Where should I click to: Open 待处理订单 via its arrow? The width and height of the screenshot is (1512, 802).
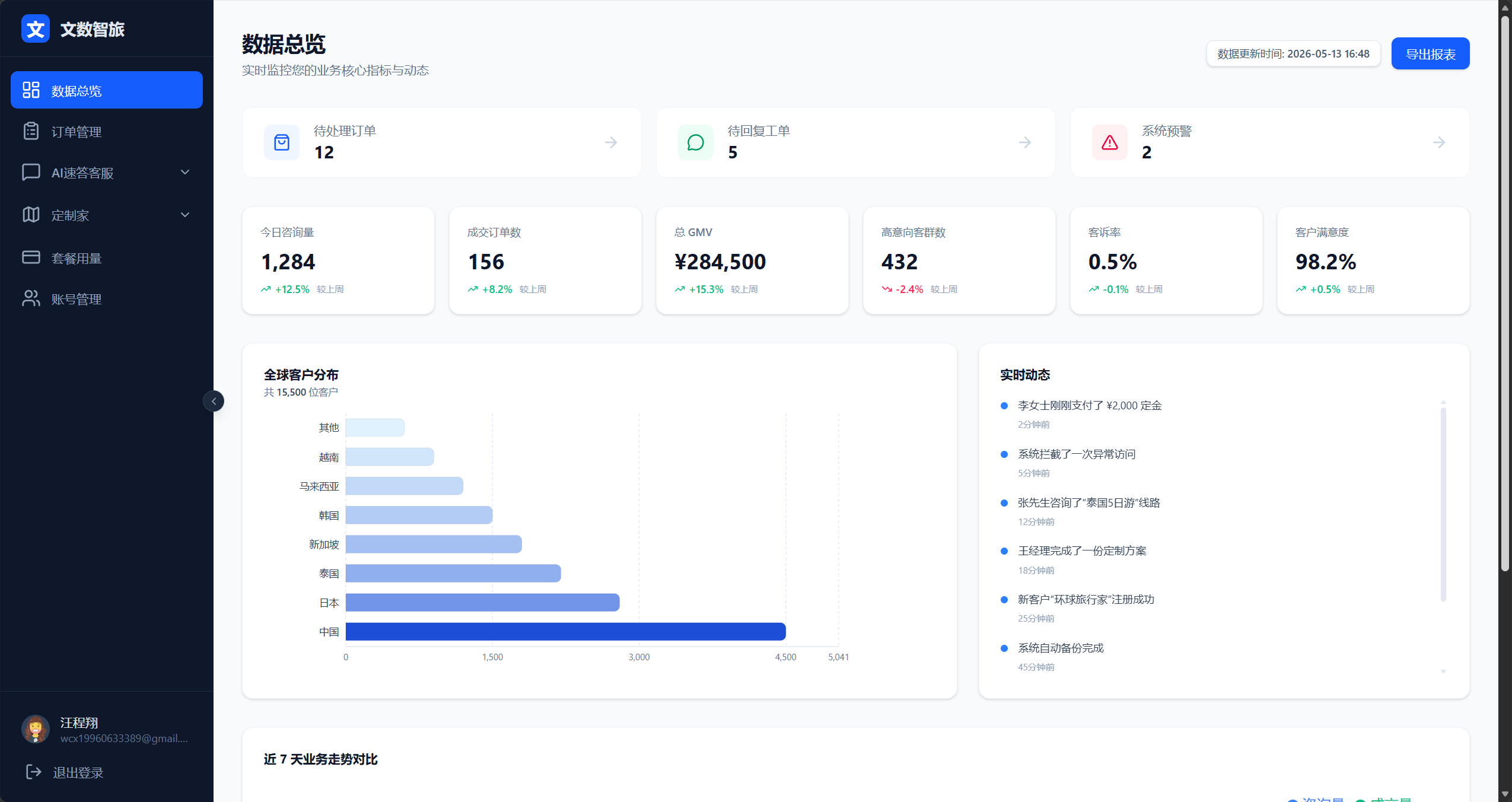611,142
